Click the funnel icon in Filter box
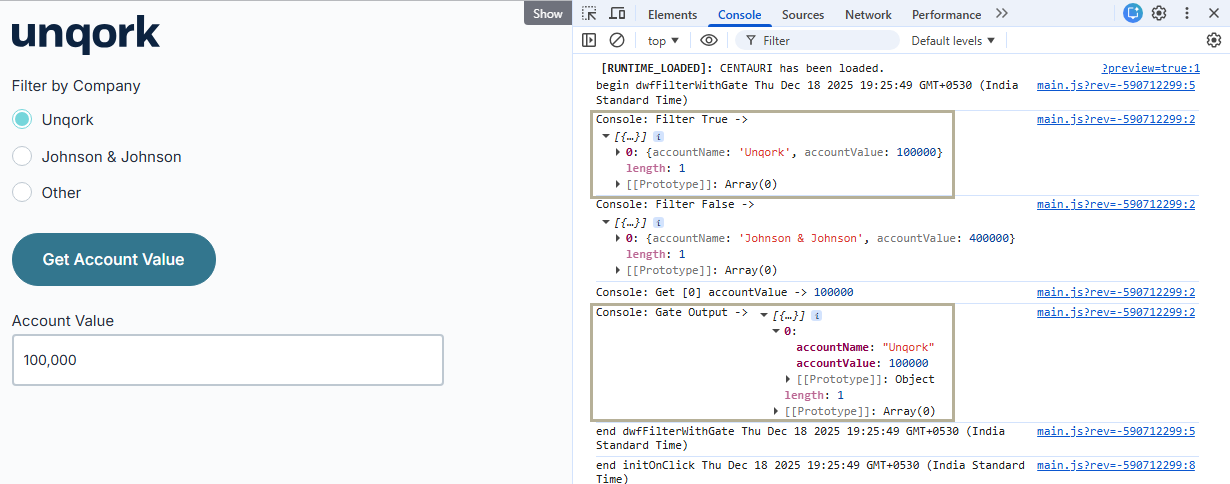Viewport: 1230px width, 484px height. click(x=749, y=40)
